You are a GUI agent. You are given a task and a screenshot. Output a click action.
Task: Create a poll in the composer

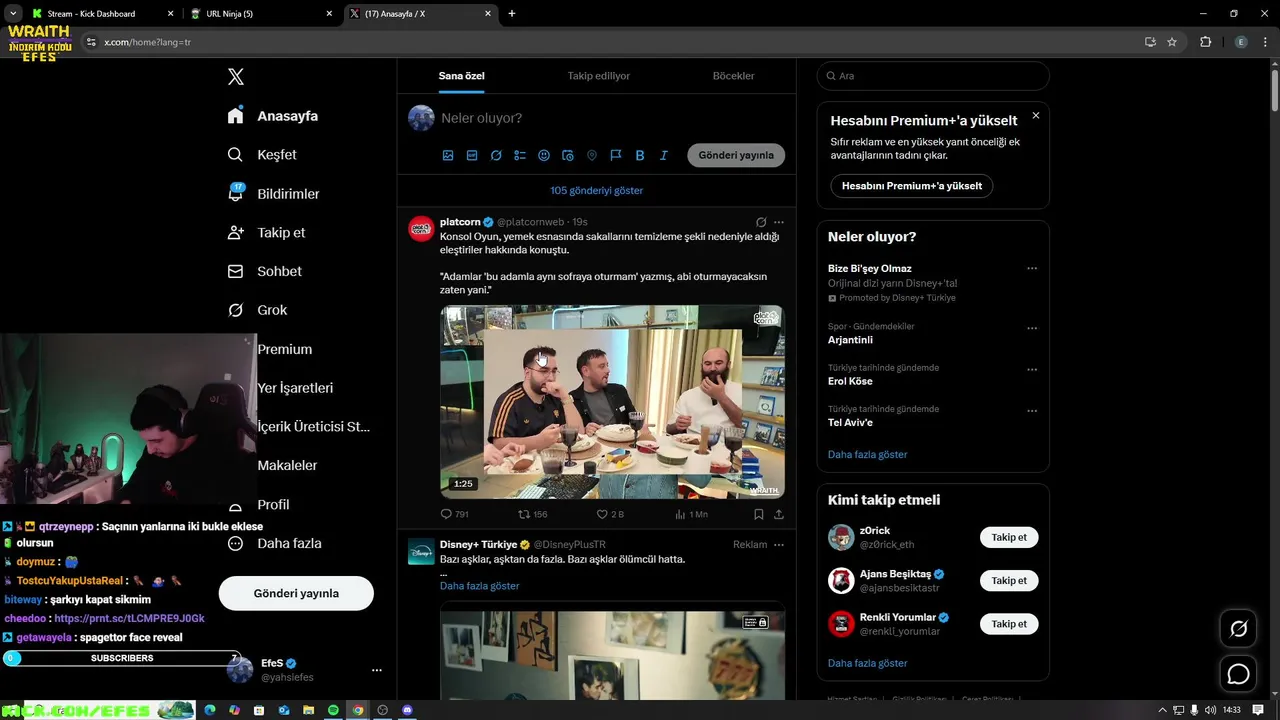tap(520, 155)
